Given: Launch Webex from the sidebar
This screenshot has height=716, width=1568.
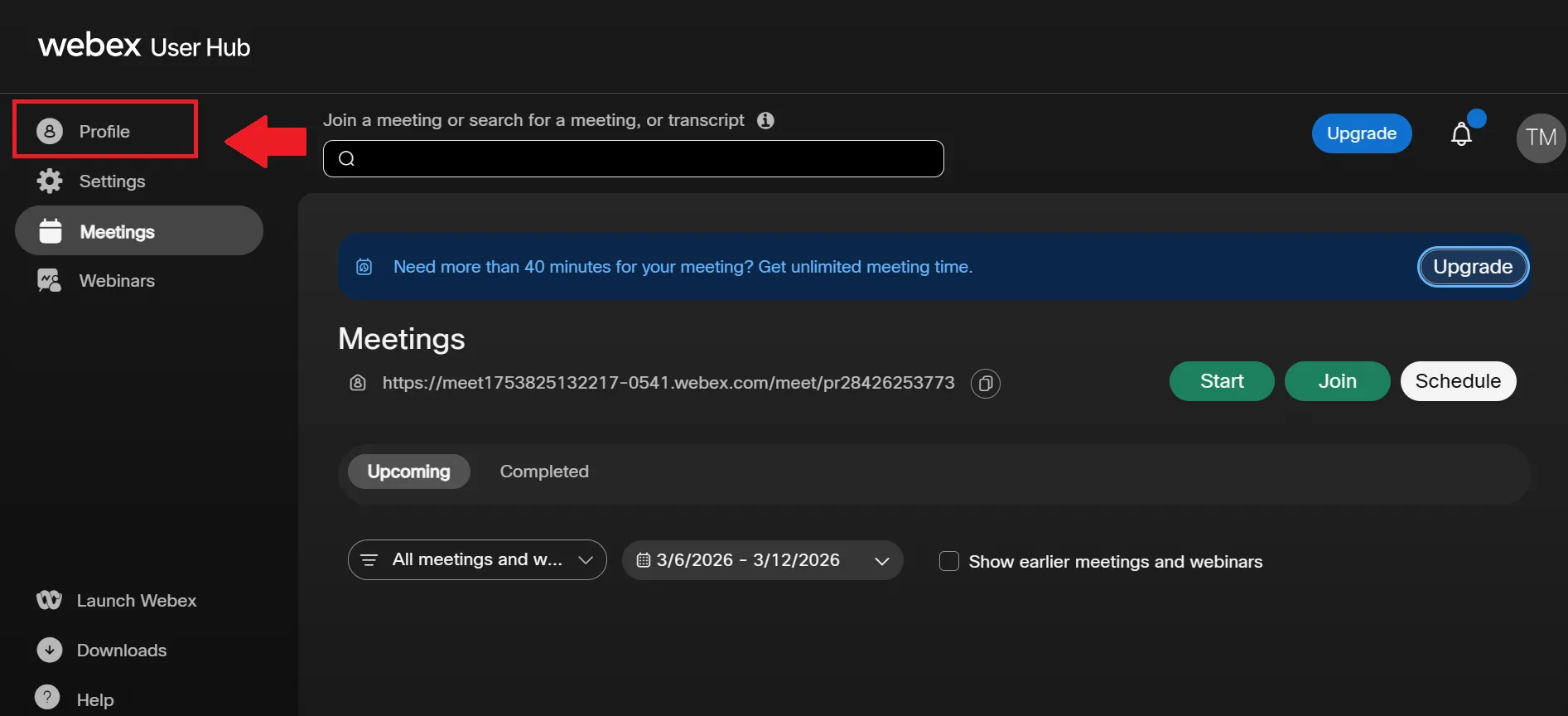Looking at the screenshot, I should coord(136,601).
